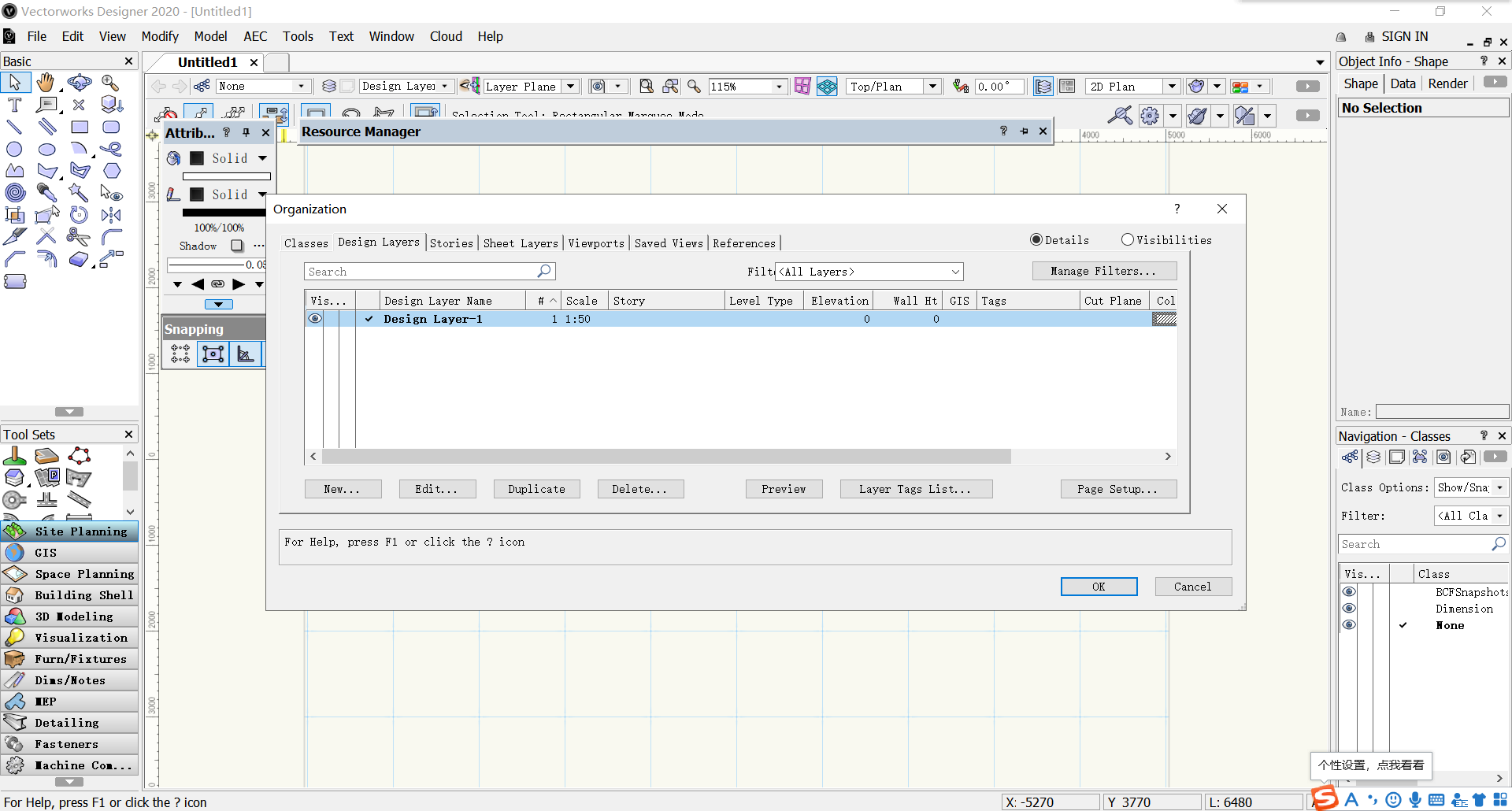Click the active checkmark for None class

click(x=1403, y=625)
